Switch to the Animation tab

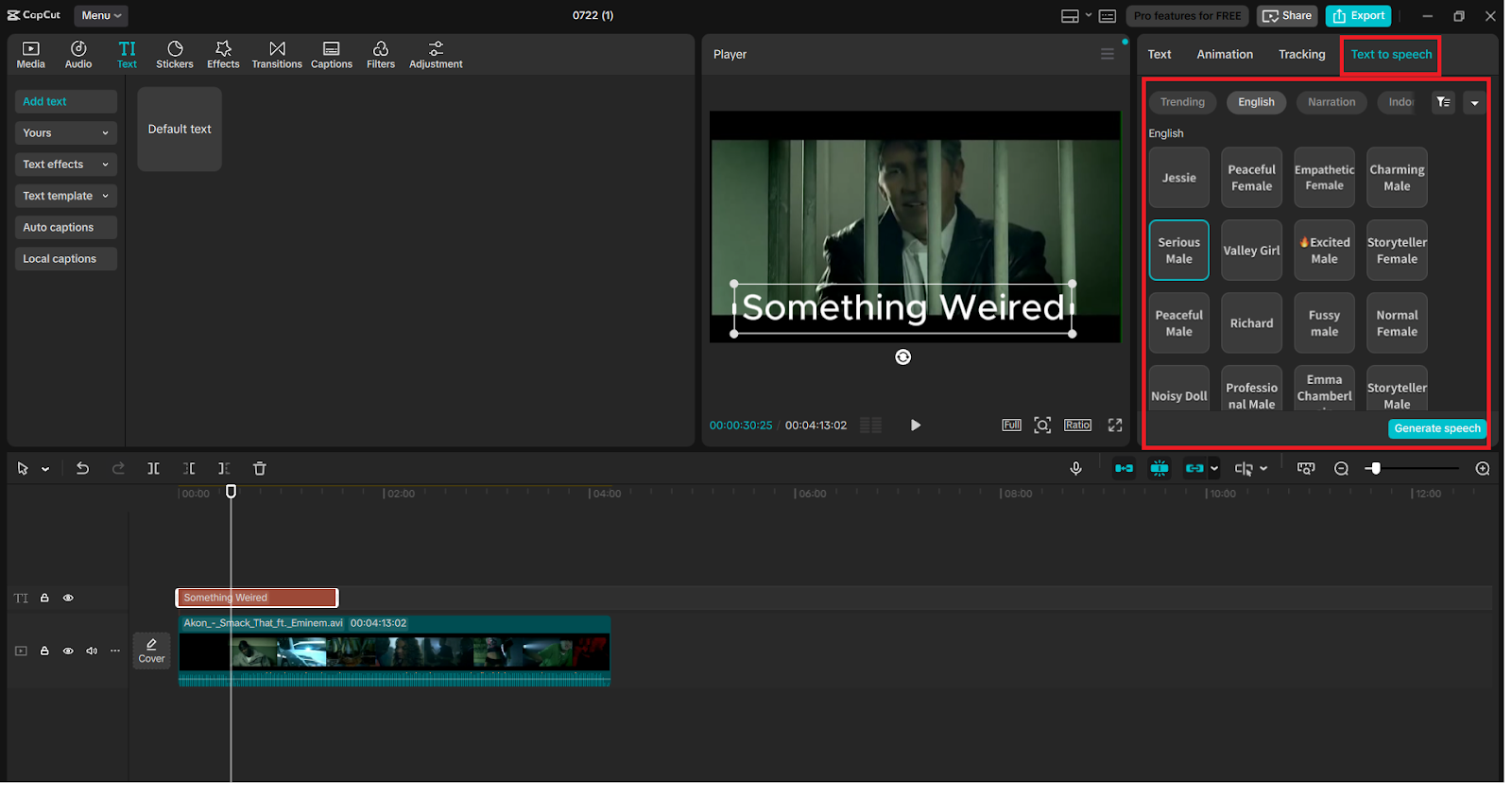(1225, 54)
